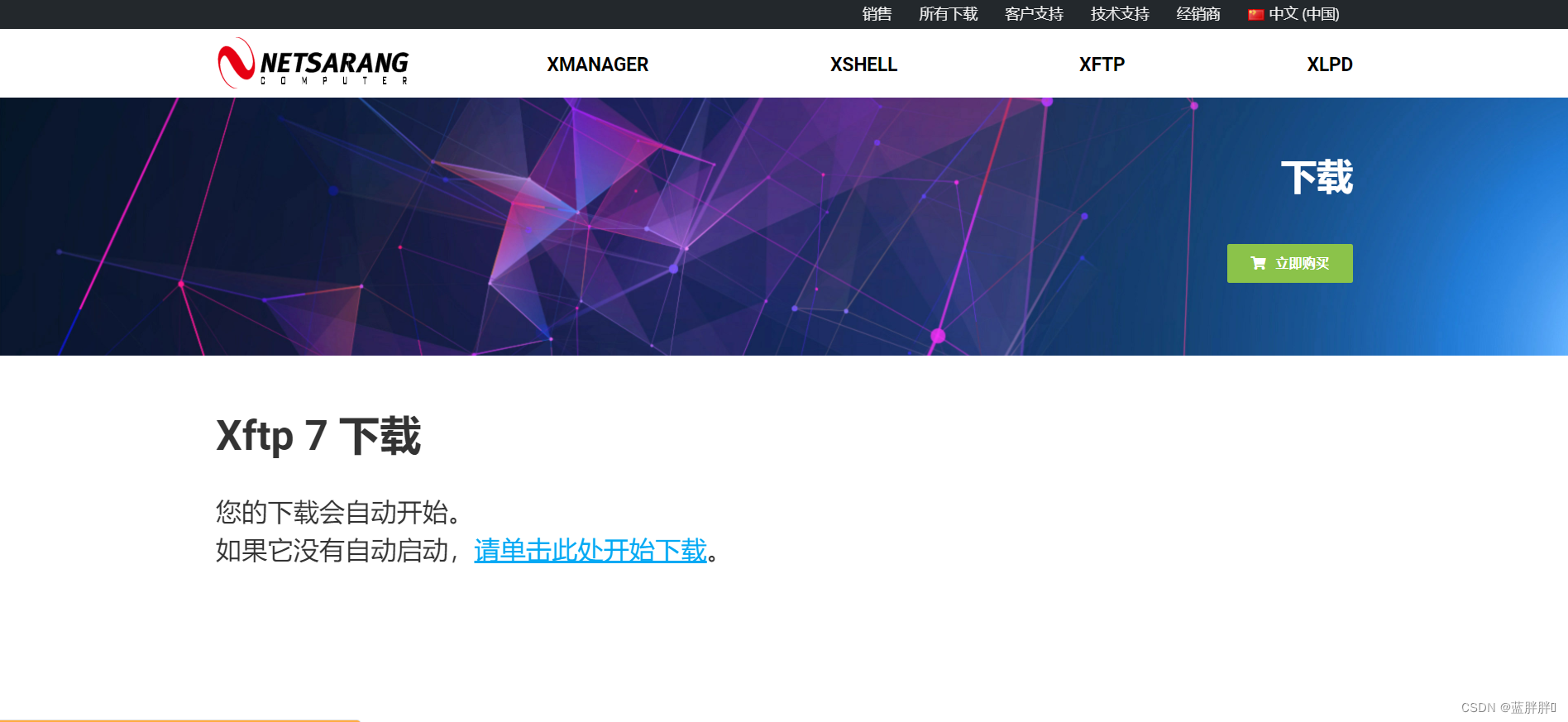Open the 经销商 link
Image resolution: width=1568 pixels, height=722 pixels.
click(1198, 14)
